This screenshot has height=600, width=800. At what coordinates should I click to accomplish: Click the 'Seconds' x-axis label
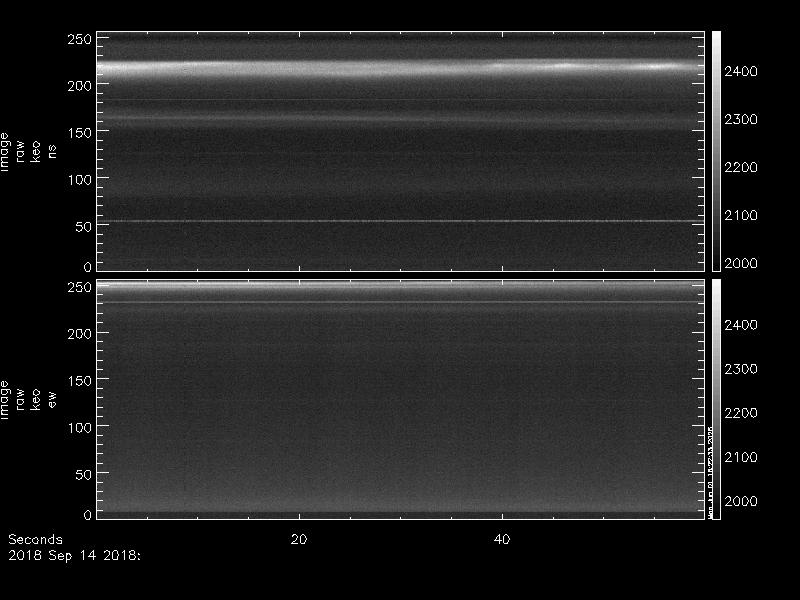[35, 539]
